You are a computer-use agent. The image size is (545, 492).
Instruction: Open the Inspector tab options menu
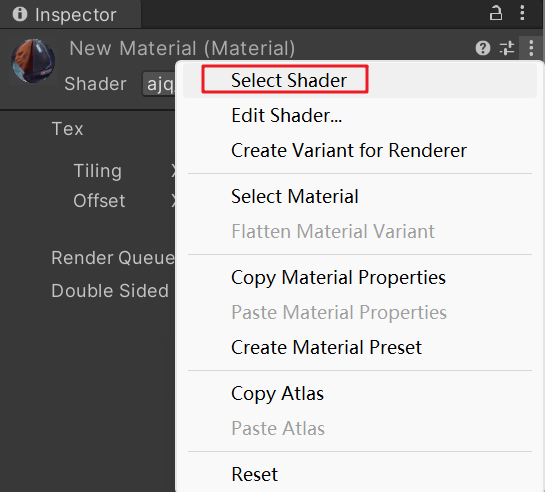(522, 13)
